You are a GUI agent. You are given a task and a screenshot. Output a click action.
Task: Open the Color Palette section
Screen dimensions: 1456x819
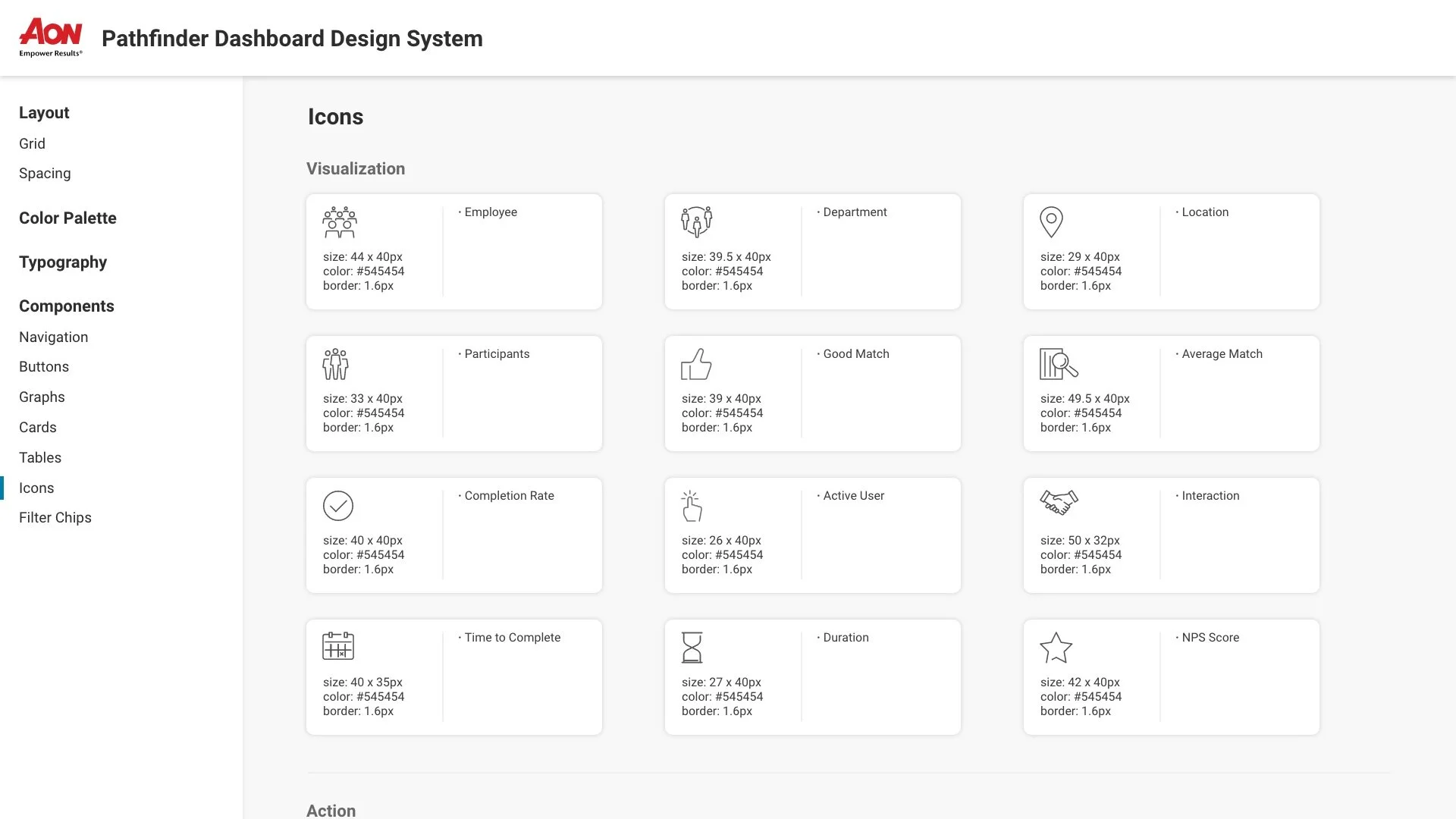click(67, 218)
